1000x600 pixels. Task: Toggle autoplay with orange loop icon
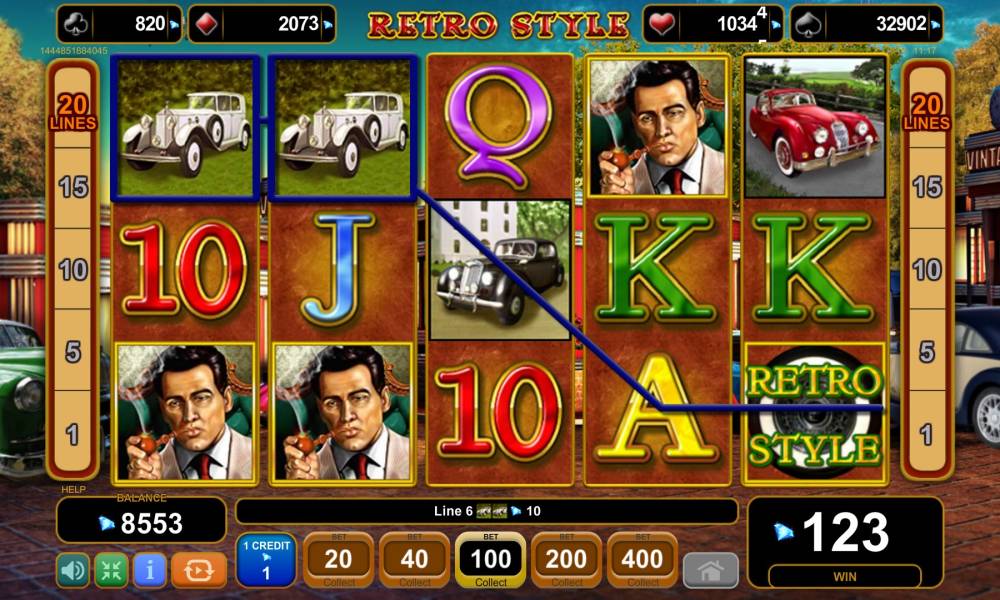[198, 570]
